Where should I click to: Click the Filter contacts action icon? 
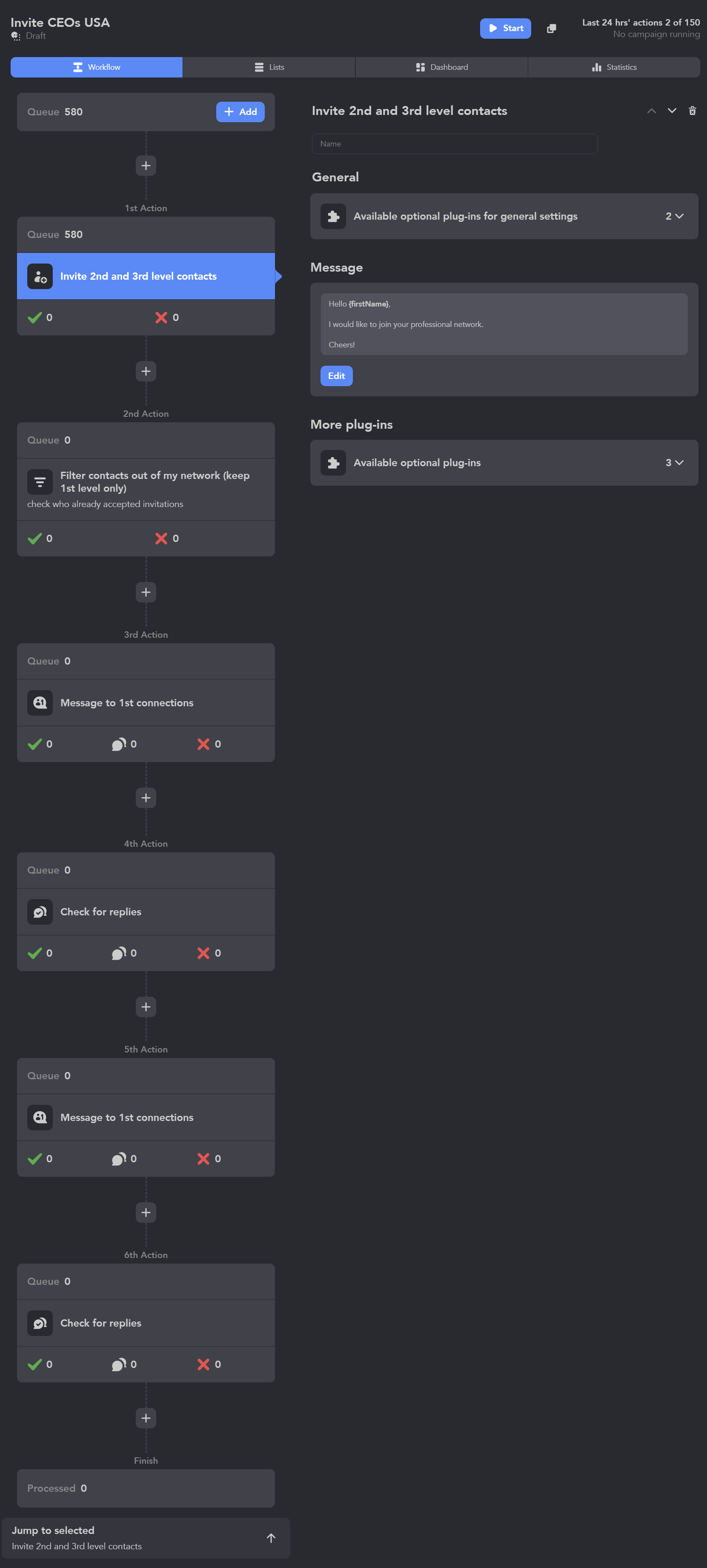(x=40, y=482)
